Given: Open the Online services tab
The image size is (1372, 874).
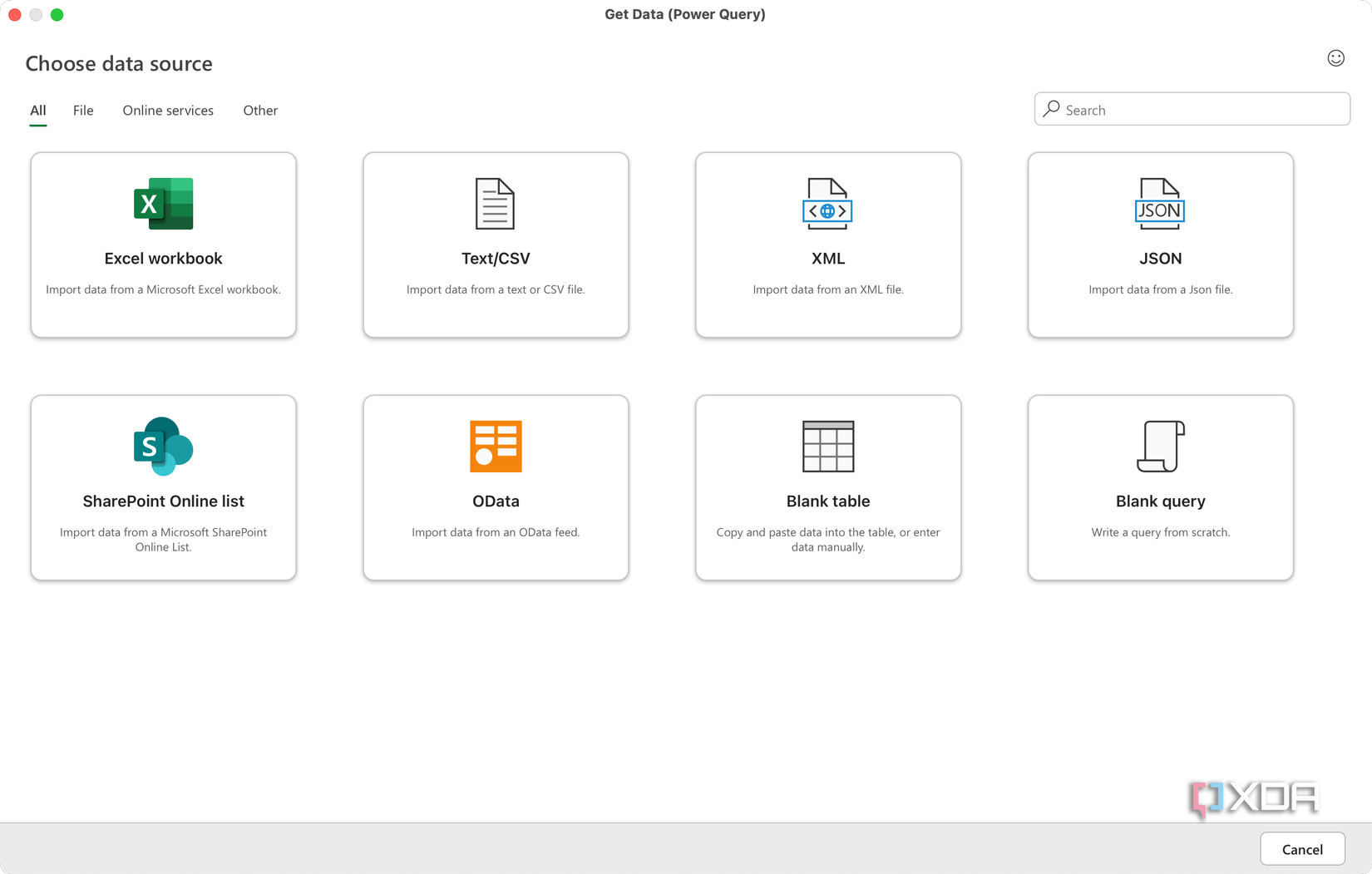Looking at the screenshot, I should point(167,110).
